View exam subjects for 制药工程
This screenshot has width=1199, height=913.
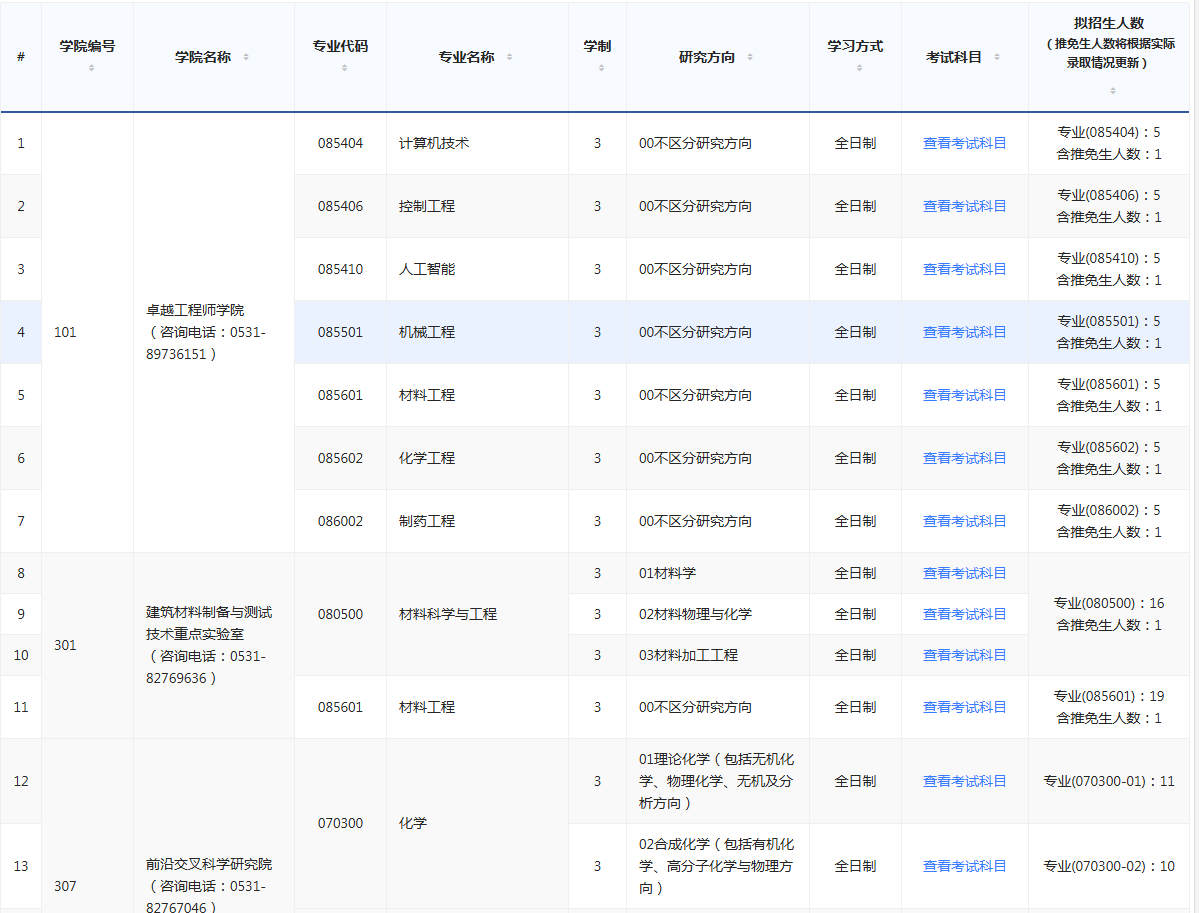click(964, 520)
